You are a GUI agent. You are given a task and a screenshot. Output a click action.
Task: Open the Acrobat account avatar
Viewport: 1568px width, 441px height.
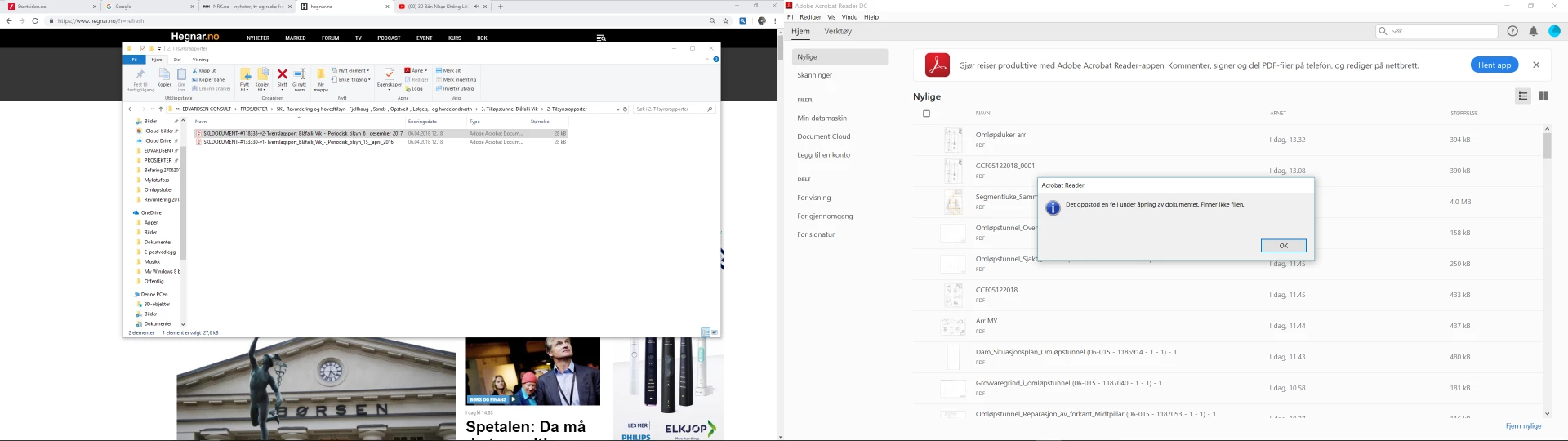(1554, 31)
